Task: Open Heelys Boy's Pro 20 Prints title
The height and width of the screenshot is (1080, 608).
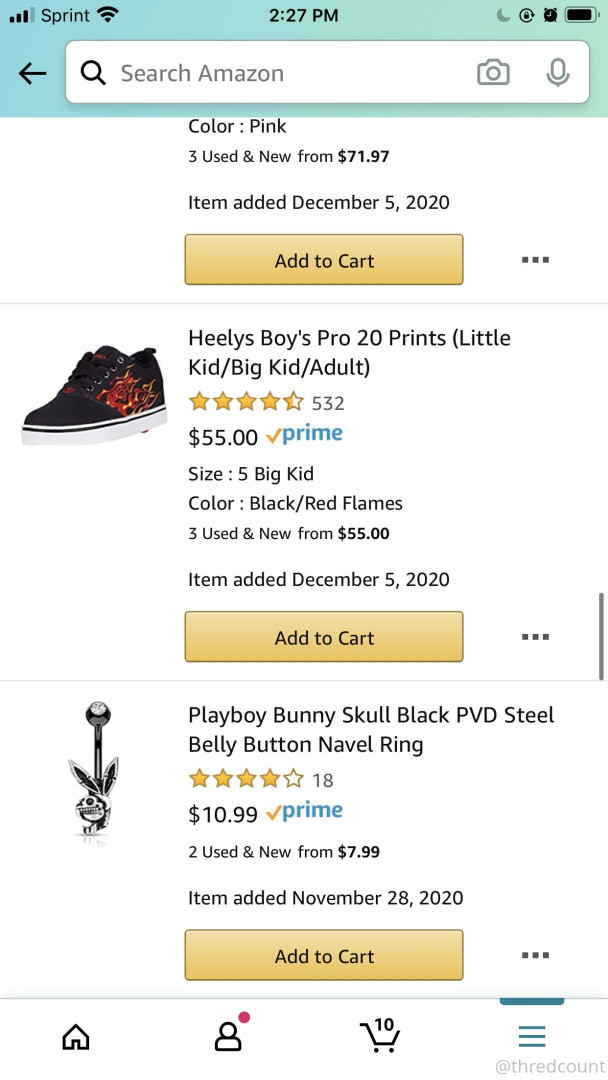Action: (349, 352)
